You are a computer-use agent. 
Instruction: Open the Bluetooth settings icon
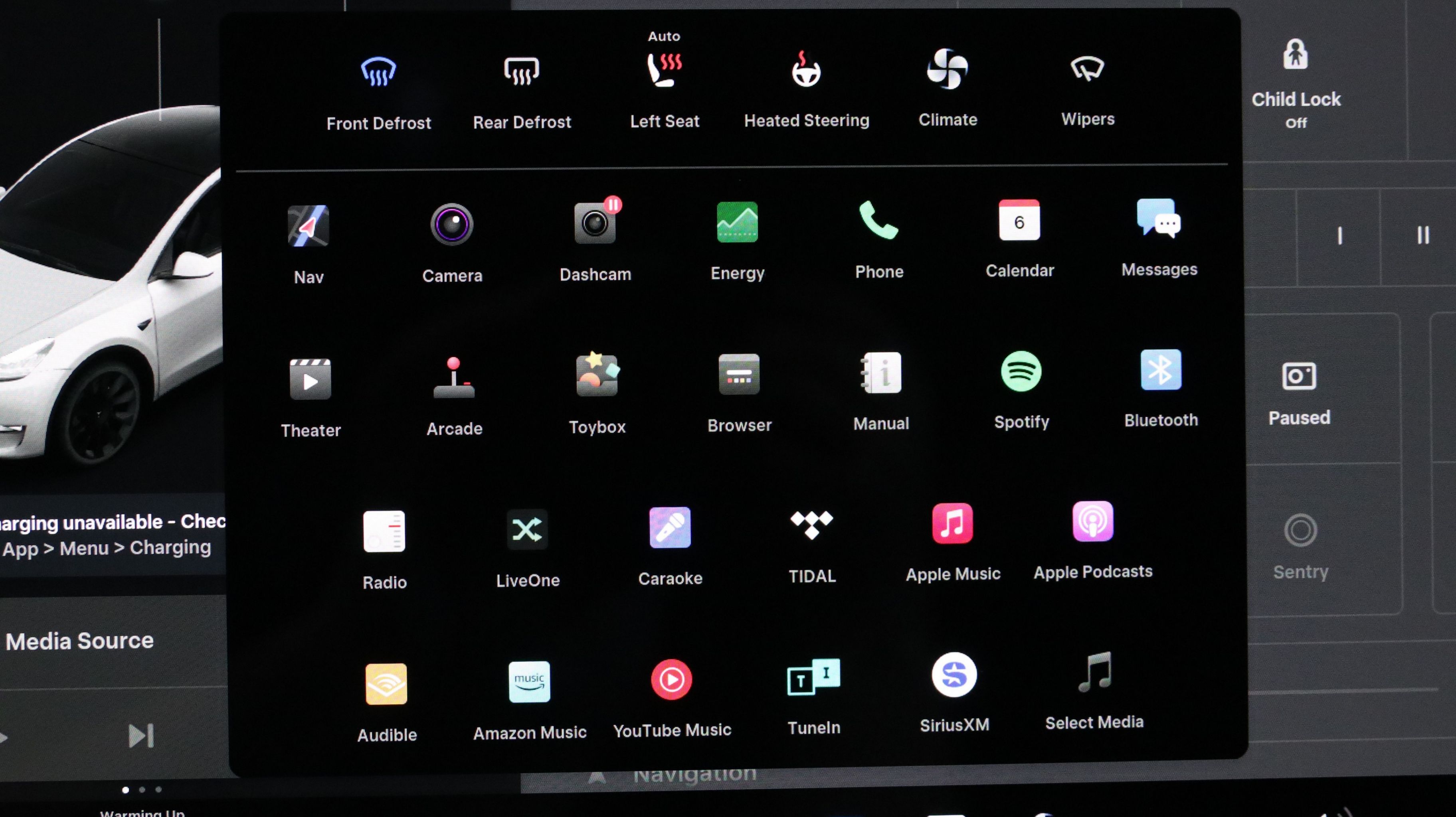point(1160,370)
